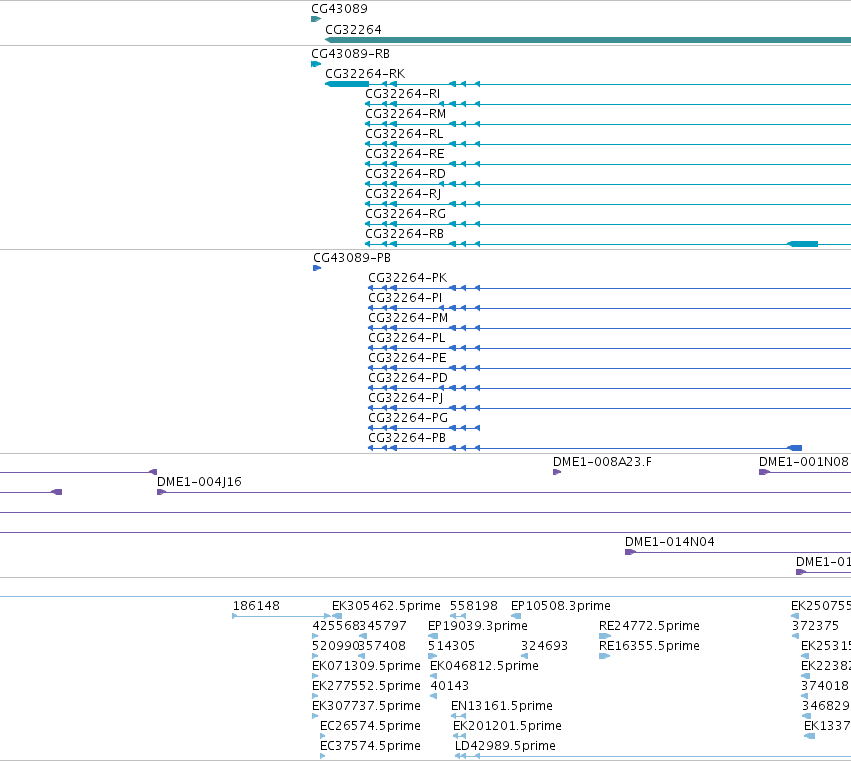This screenshot has width=851, height=761.
Task: Click the CG43089-PB protein arrow glyph
Action: point(317,268)
